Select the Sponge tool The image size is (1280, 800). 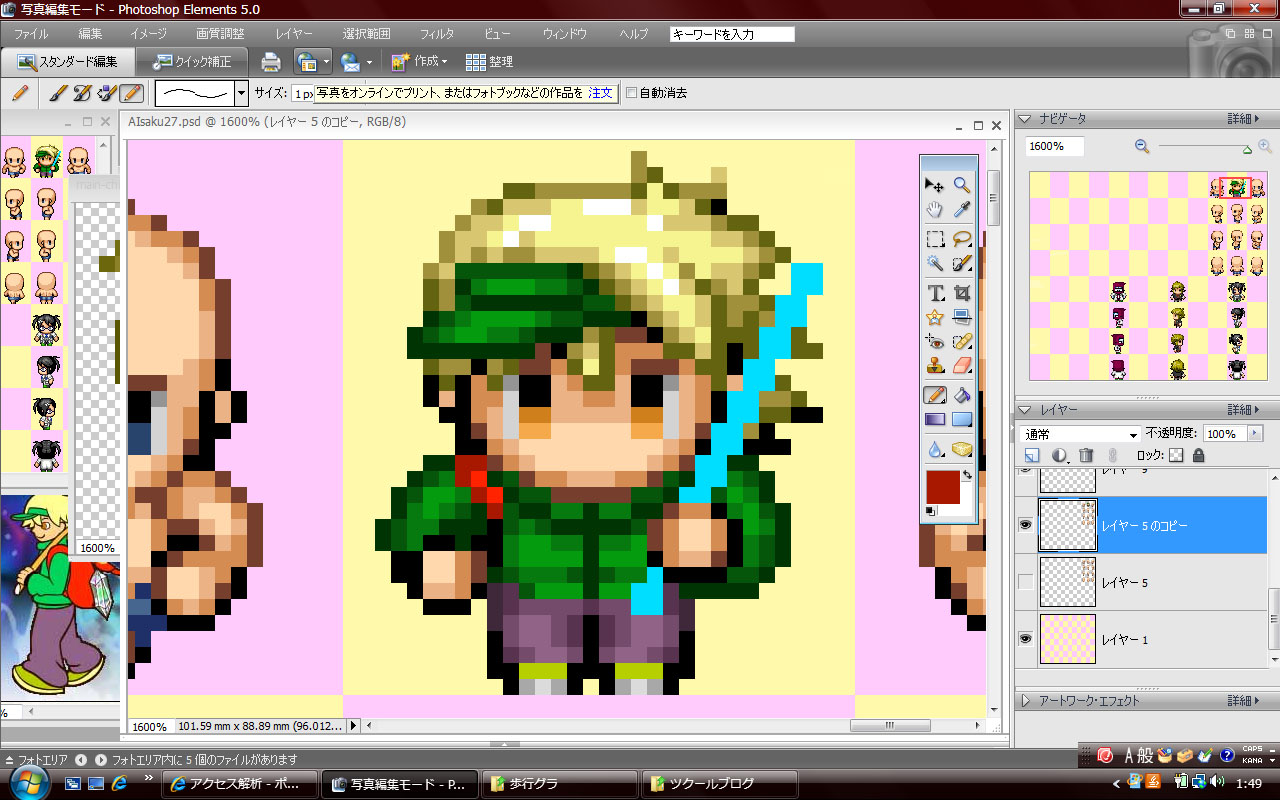pyautogui.click(x=962, y=449)
